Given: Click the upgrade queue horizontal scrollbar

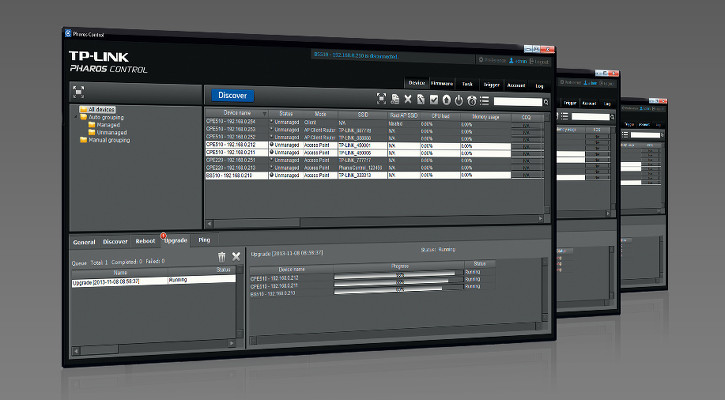Looking at the screenshot, I should tap(154, 347).
